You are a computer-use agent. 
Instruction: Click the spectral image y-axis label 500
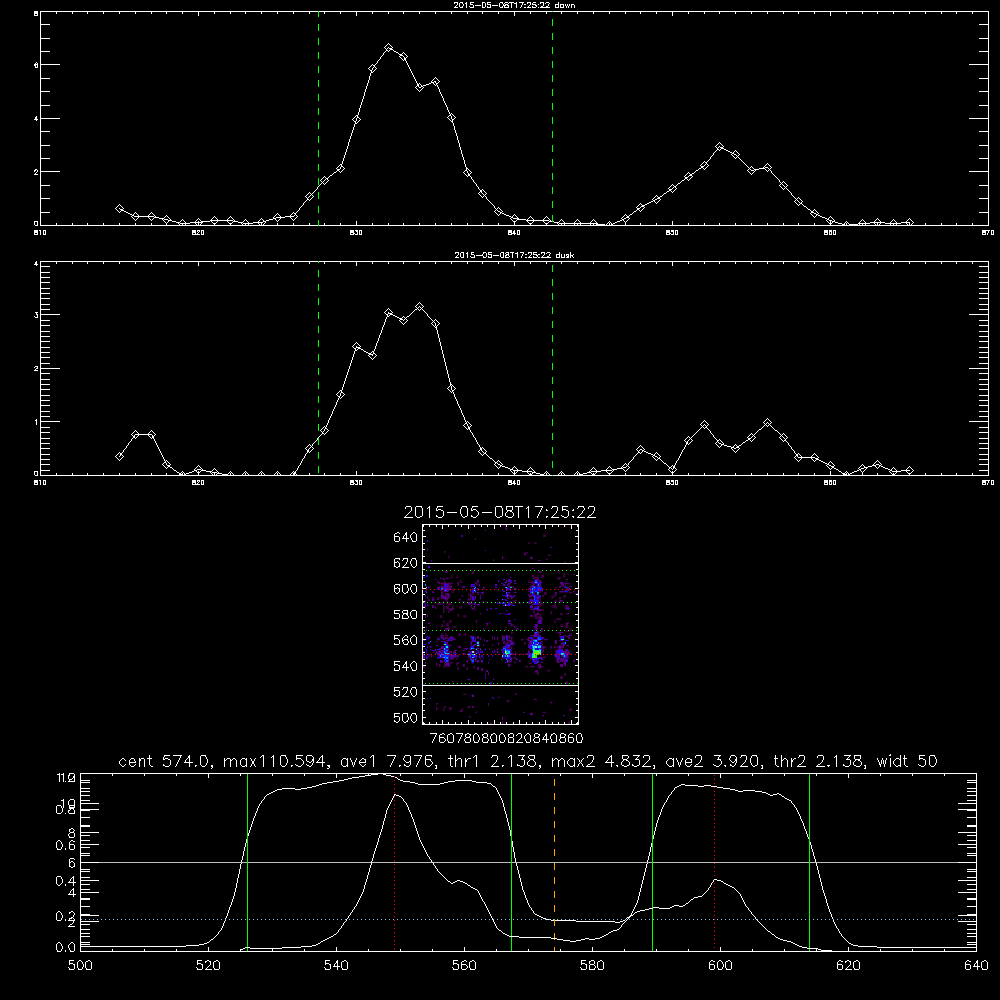click(x=406, y=717)
